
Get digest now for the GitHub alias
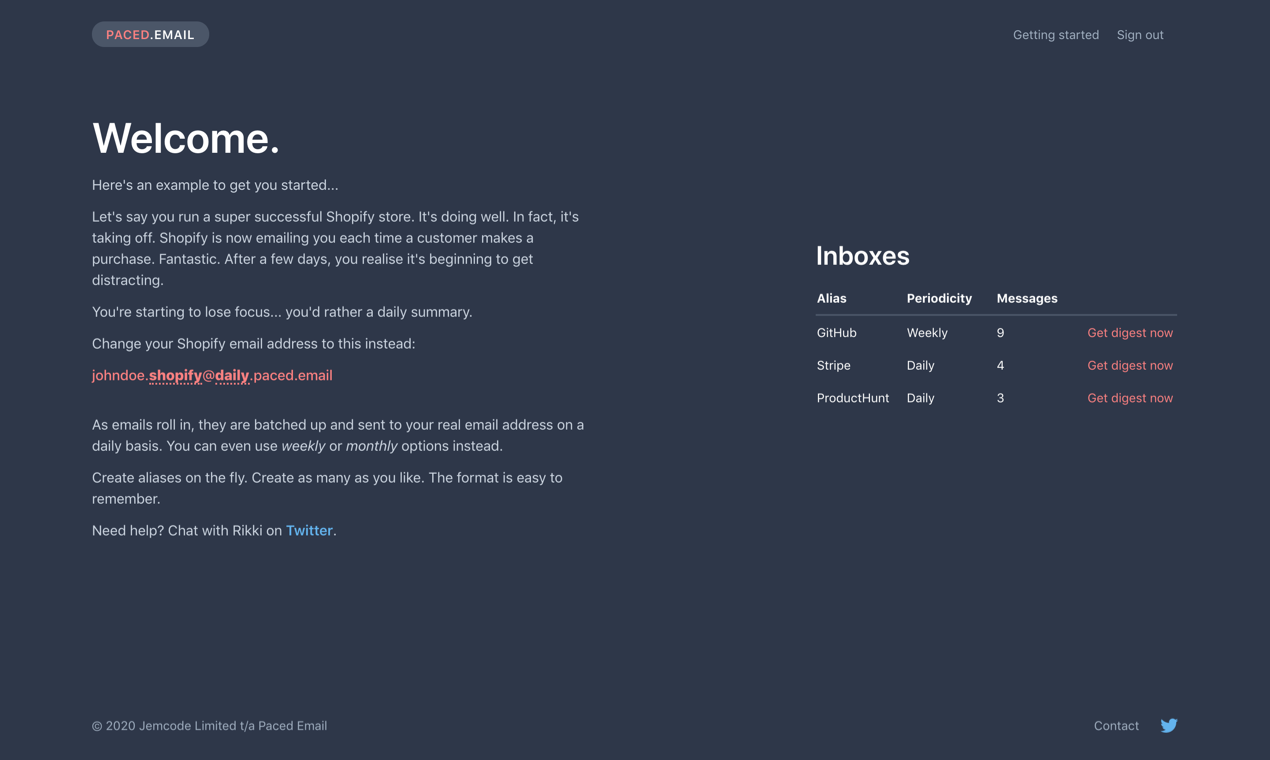(x=1130, y=332)
